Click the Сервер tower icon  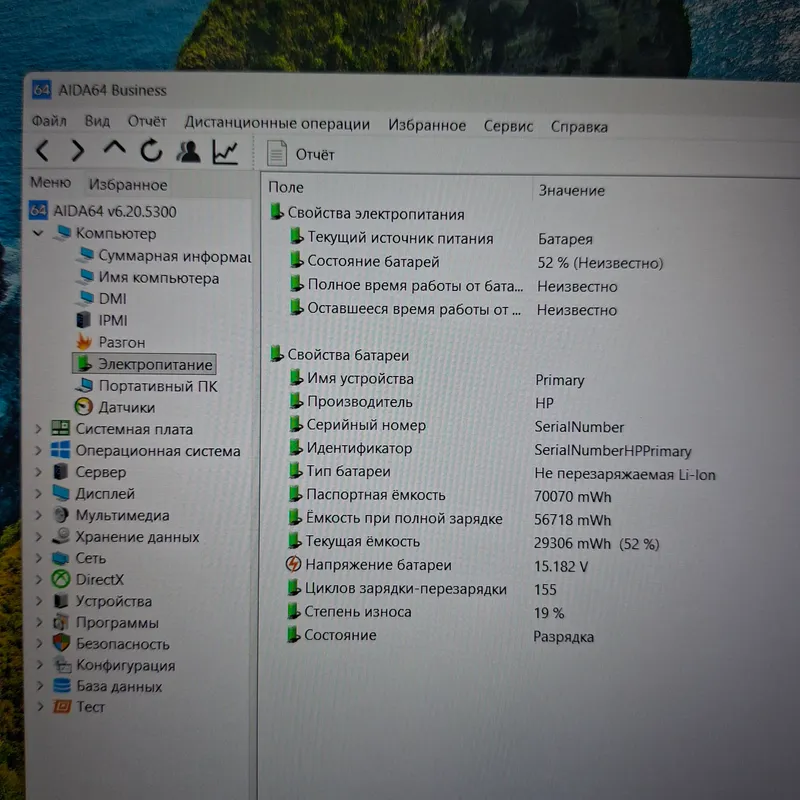point(61,471)
